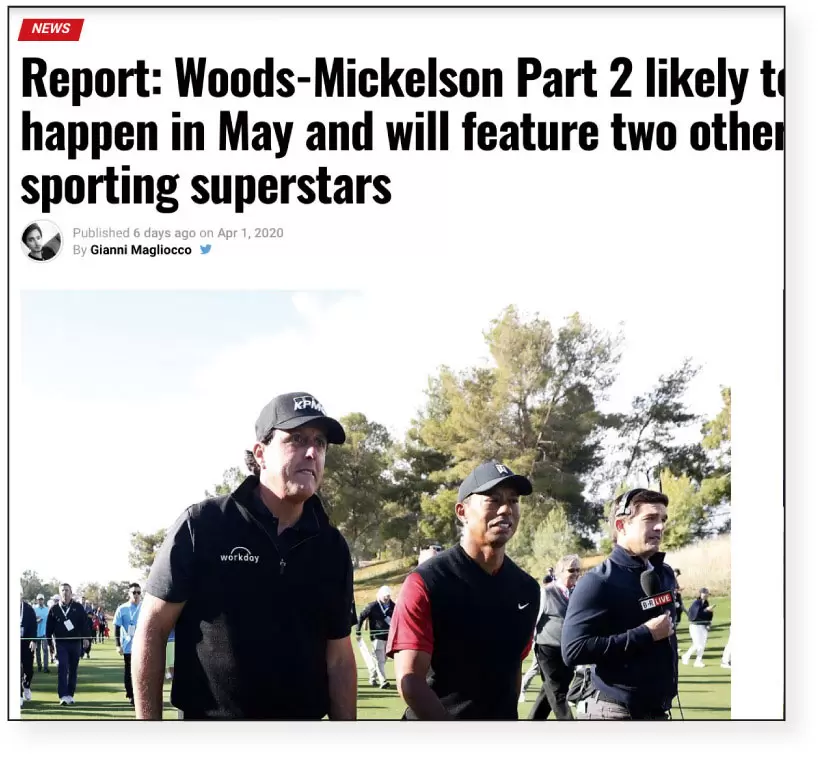Viewport: 820px width, 757px height.
Task: Click the author's round profile avatar
Action: (42, 240)
